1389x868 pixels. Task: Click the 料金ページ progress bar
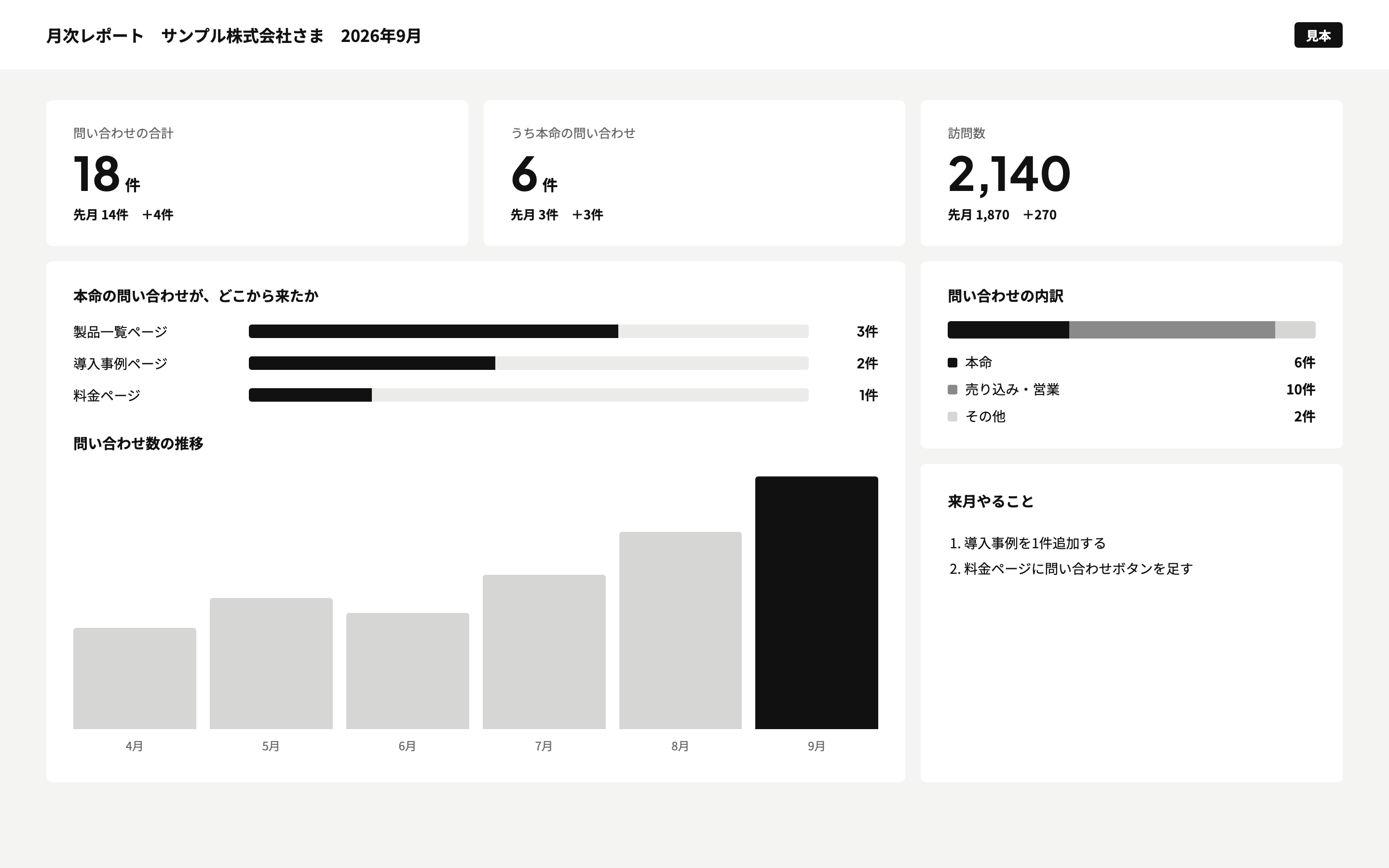(x=528, y=395)
